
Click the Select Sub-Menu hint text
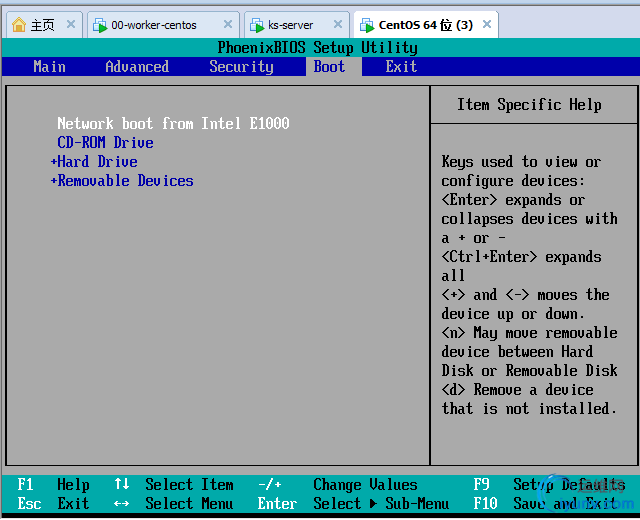tap(381, 504)
